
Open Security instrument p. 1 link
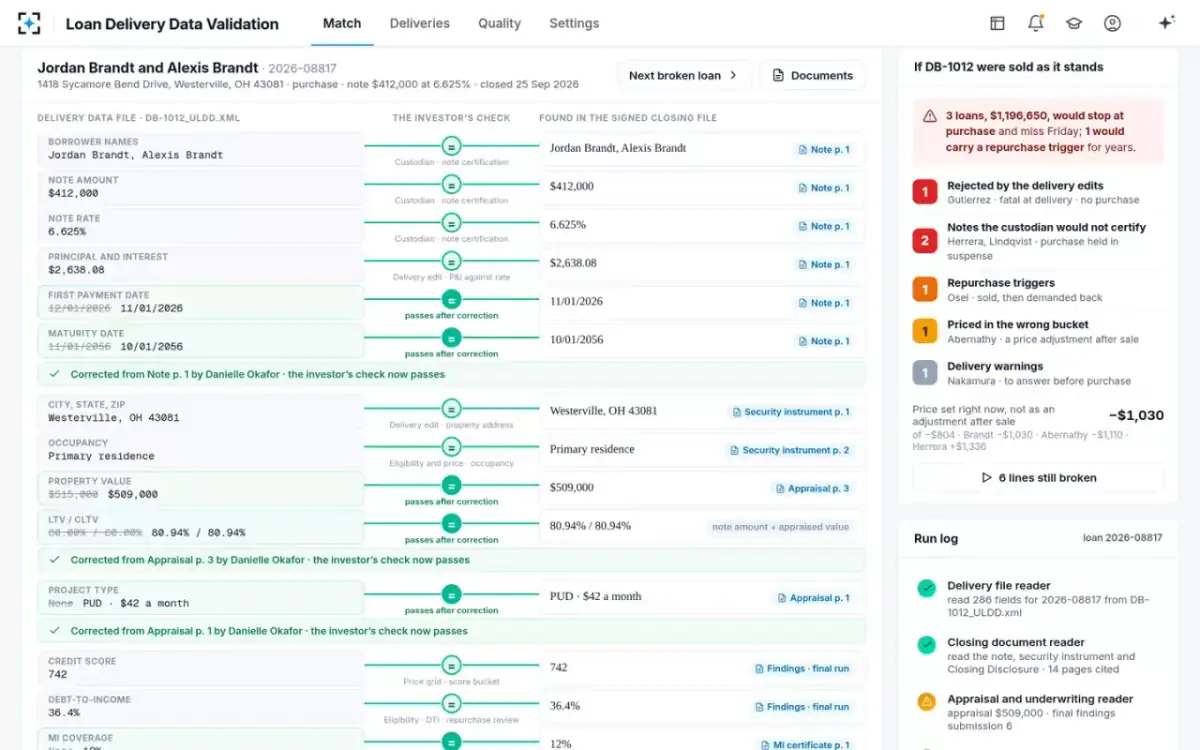click(x=790, y=412)
